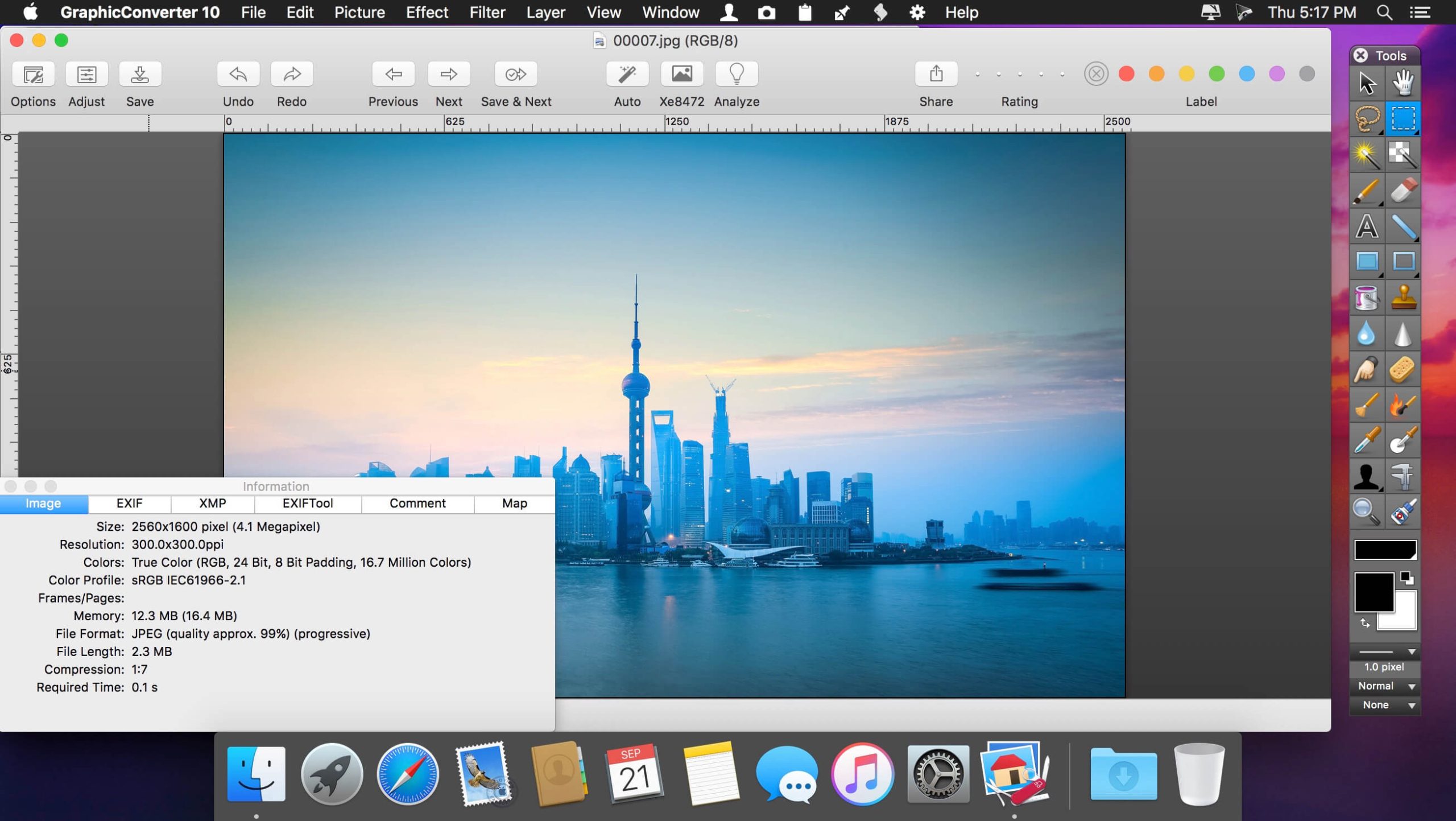Image resolution: width=1456 pixels, height=821 pixels.
Task: Assign the green label color
Action: pyautogui.click(x=1217, y=73)
